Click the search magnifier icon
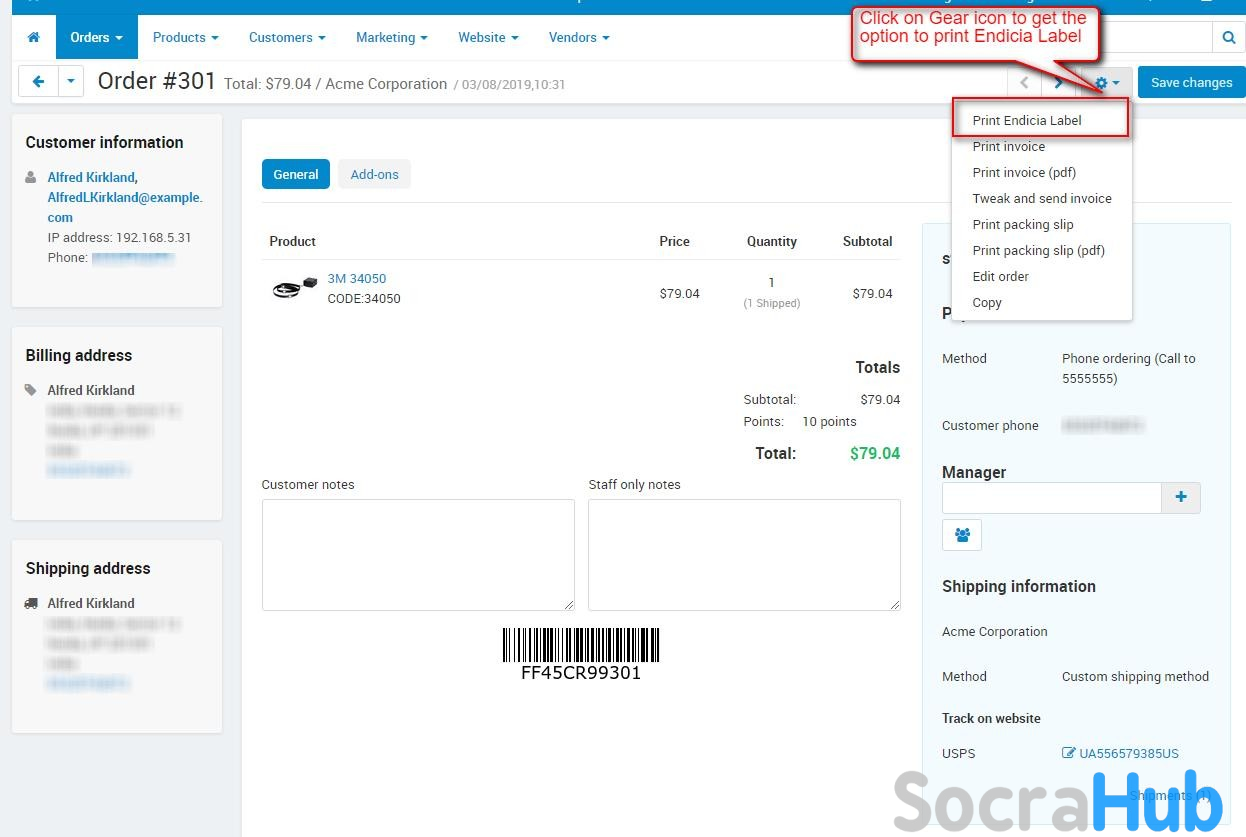1246x837 pixels. click(1229, 38)
